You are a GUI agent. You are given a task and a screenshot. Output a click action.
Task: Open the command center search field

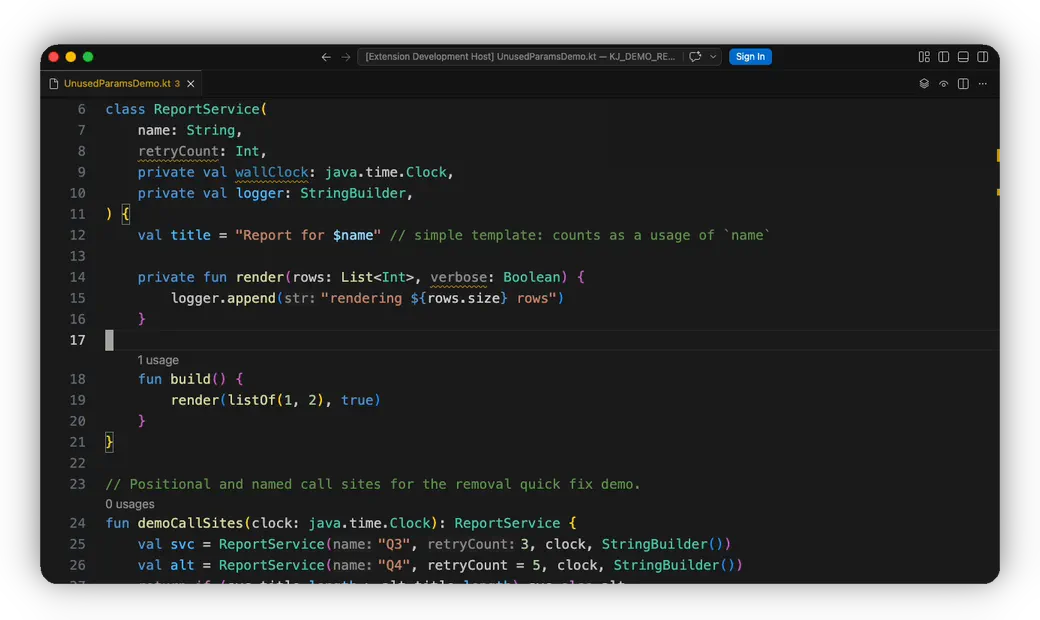pos(520,56)
